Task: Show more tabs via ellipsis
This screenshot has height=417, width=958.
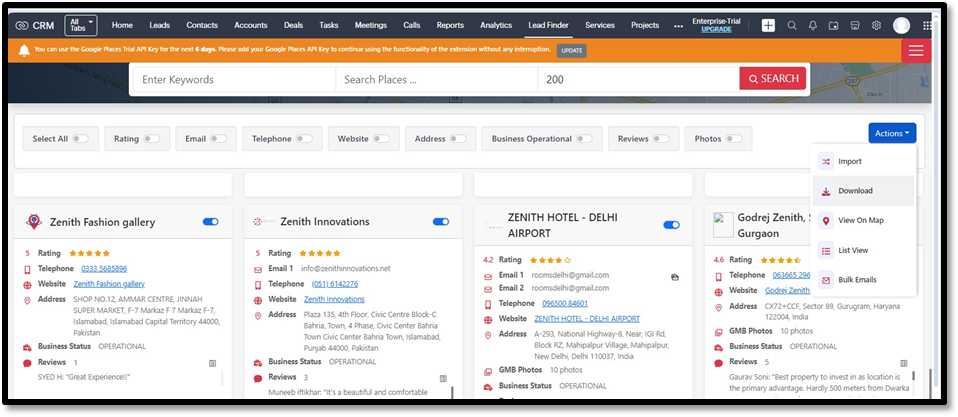Action: (679, 25)
